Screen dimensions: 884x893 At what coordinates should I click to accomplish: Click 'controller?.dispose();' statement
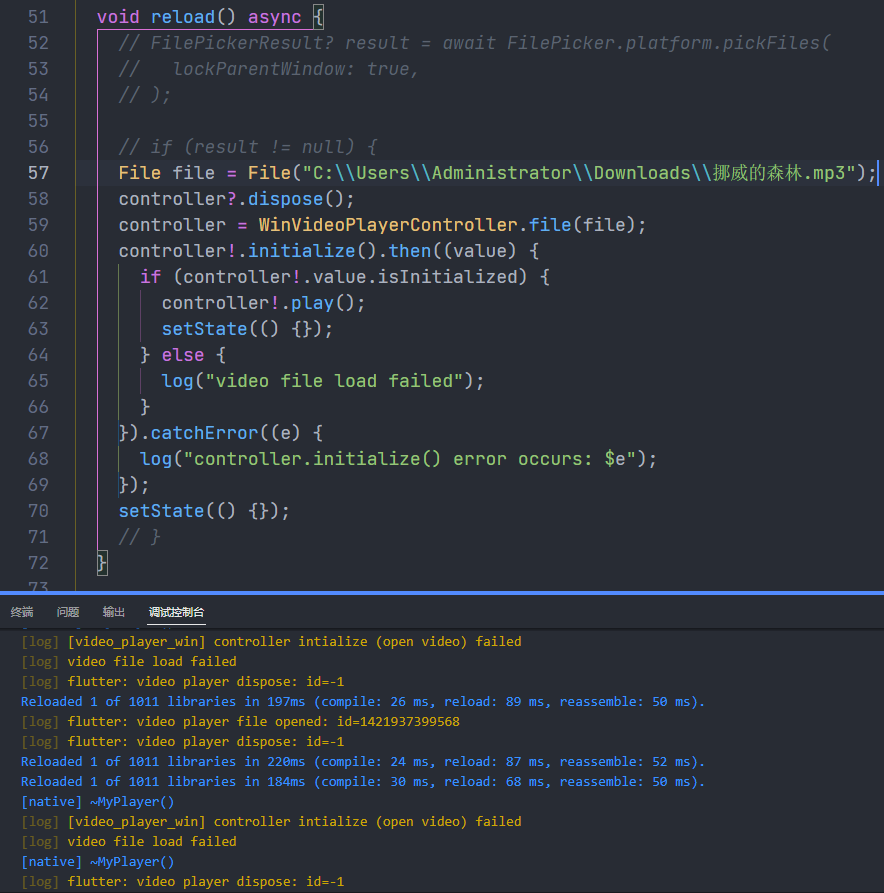coord(236,199)
